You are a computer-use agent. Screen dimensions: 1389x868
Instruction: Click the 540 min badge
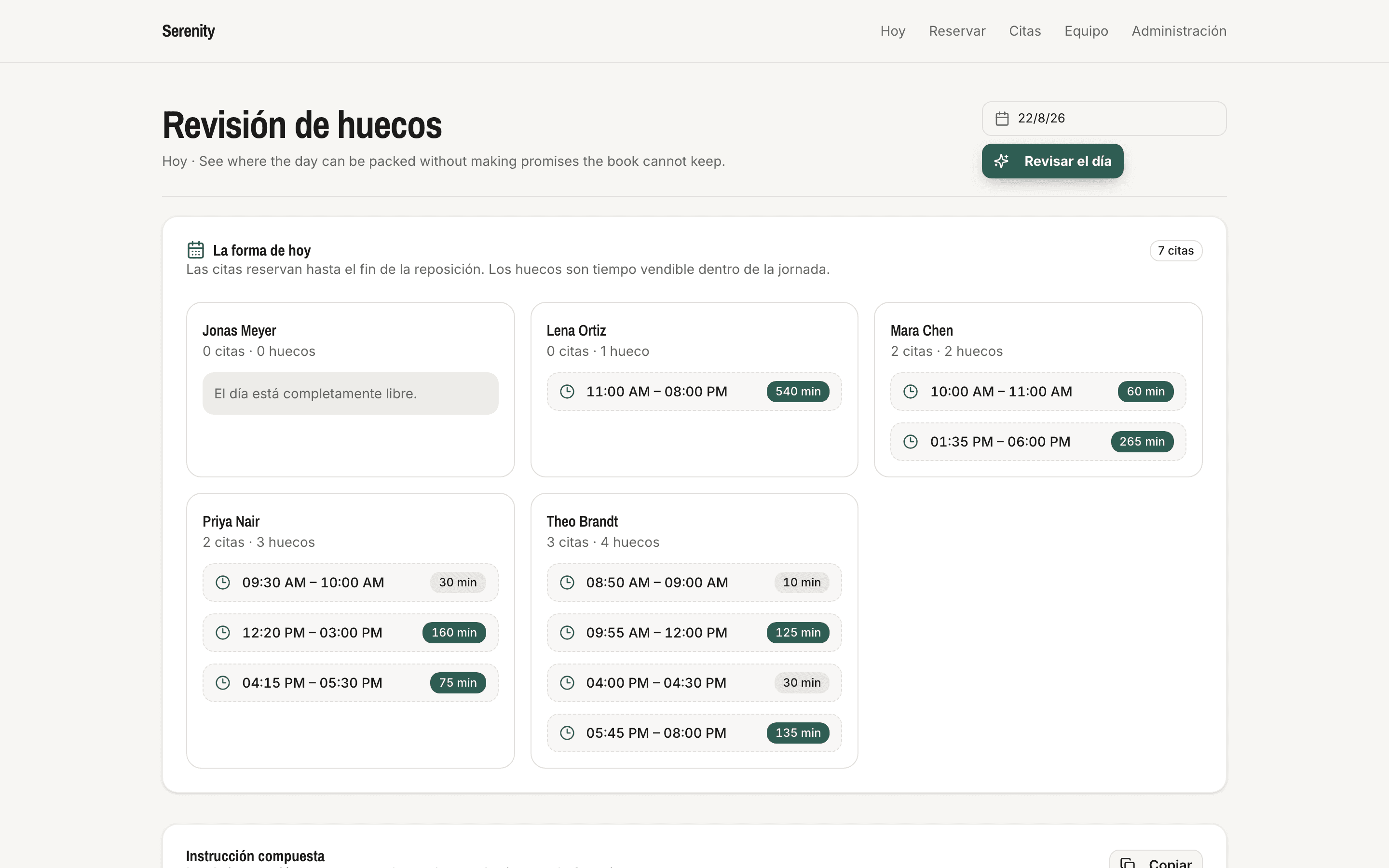click(x=798, y=392)
